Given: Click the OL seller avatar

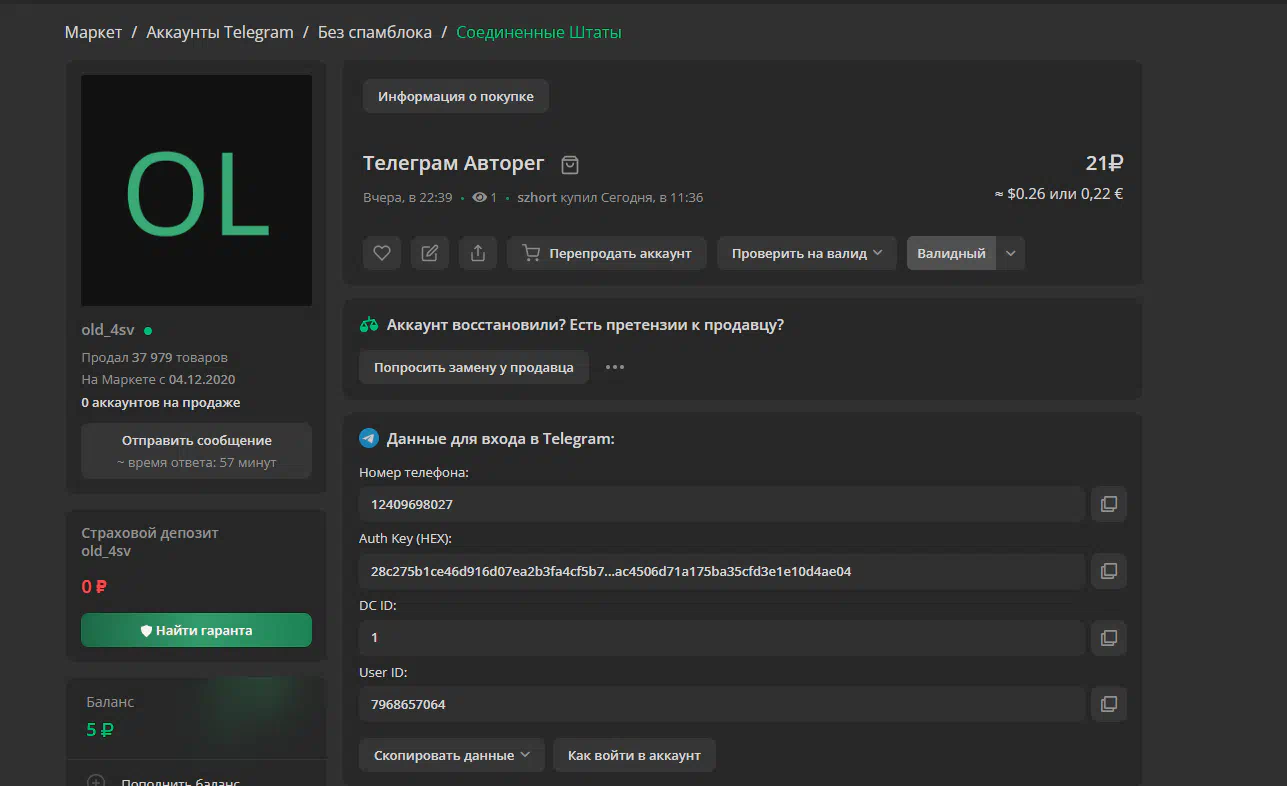Looking at the screenshot, I should tap(196, 190).
